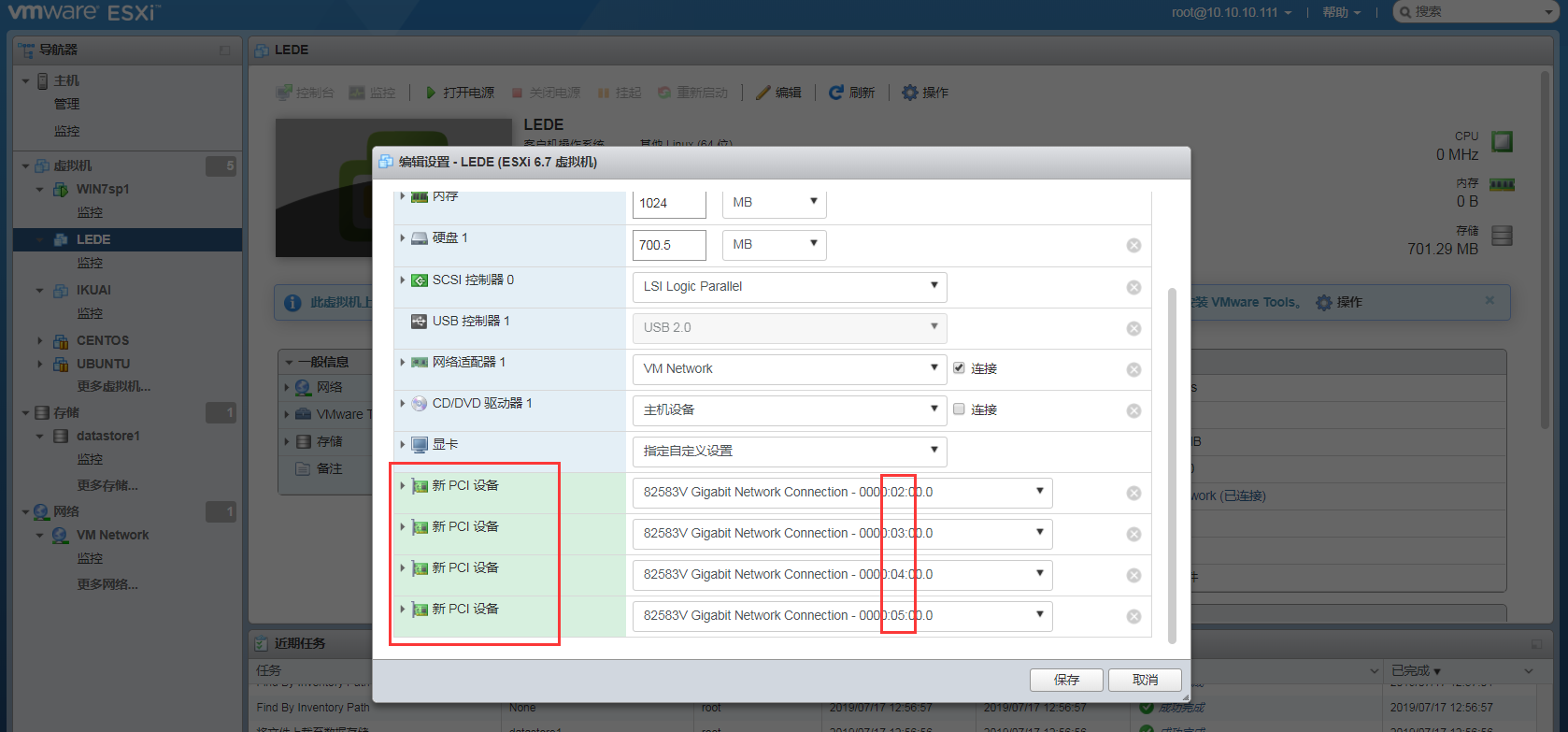The image size is (1568, 732).
Task: Click the 搜索 search box
Action: point(1474,11)
